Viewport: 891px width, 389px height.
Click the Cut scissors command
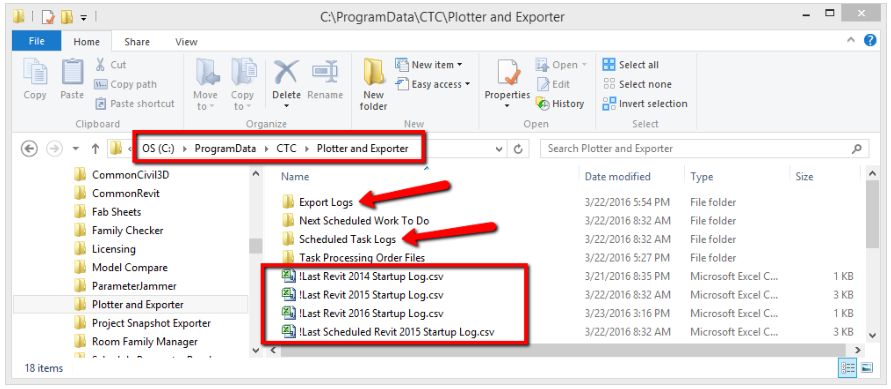click(x=111, y=65)
